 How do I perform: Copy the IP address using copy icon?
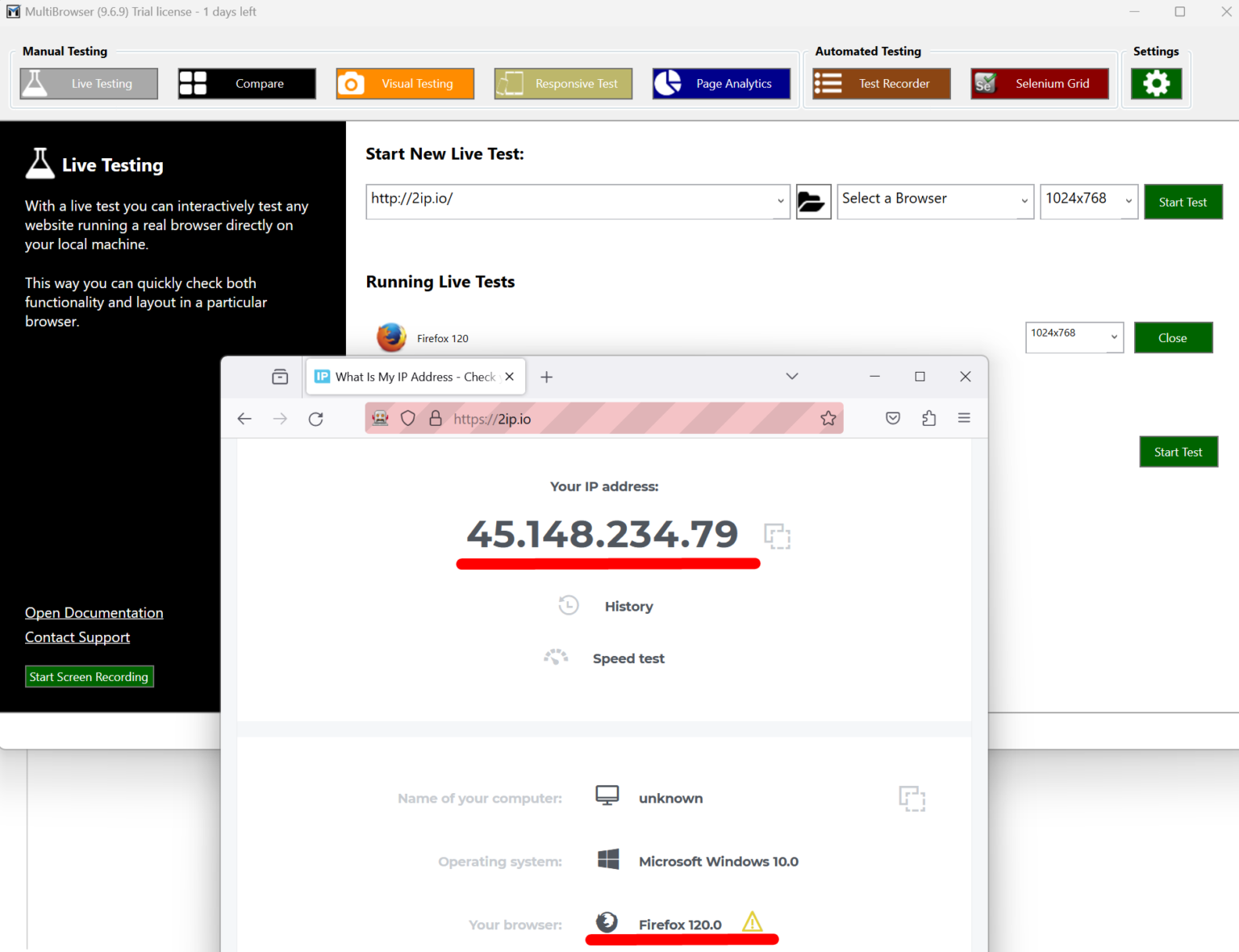777,536
